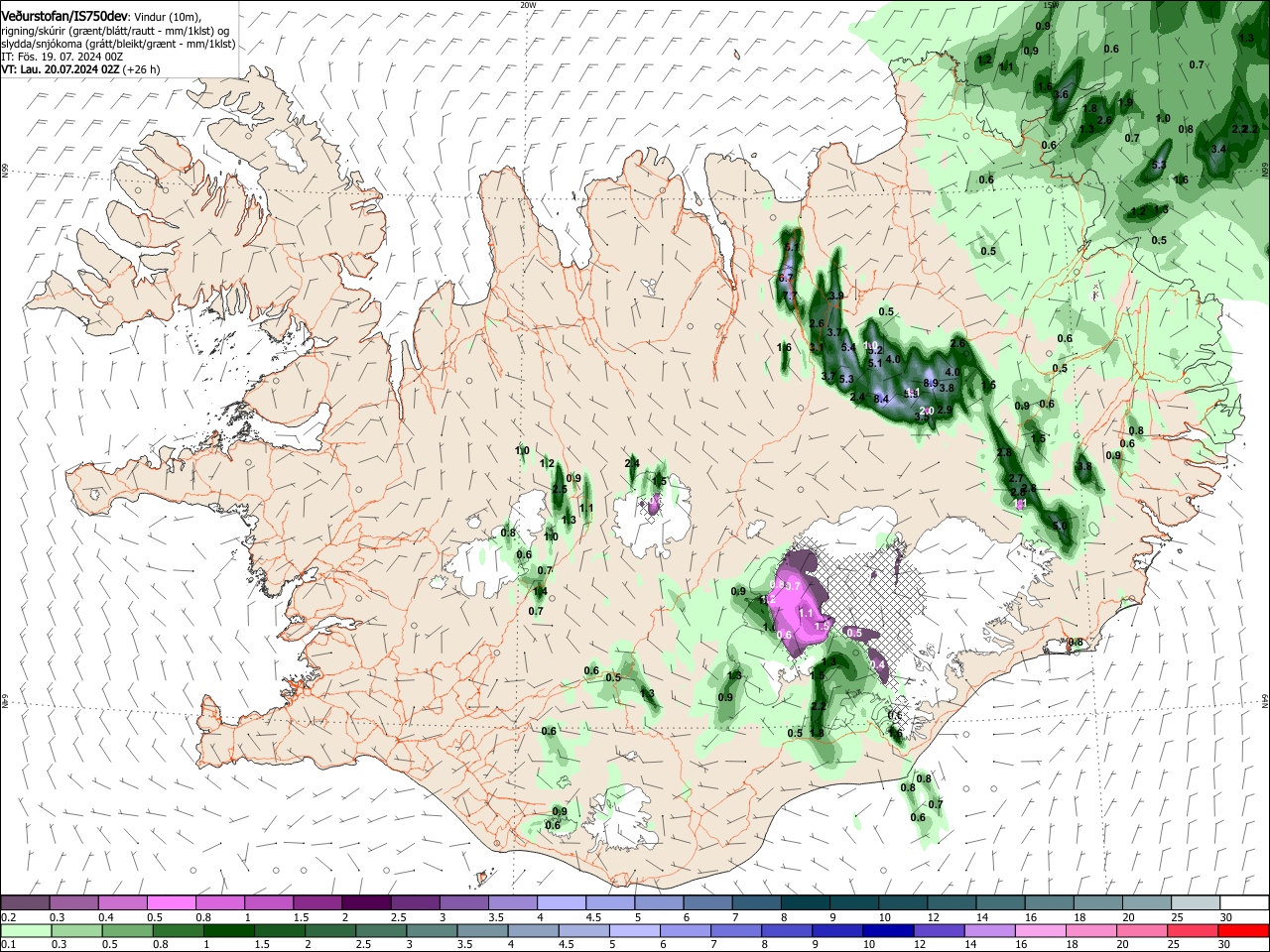Click the pale green 0.1 rain scale swatch

[x=25, y=930]
